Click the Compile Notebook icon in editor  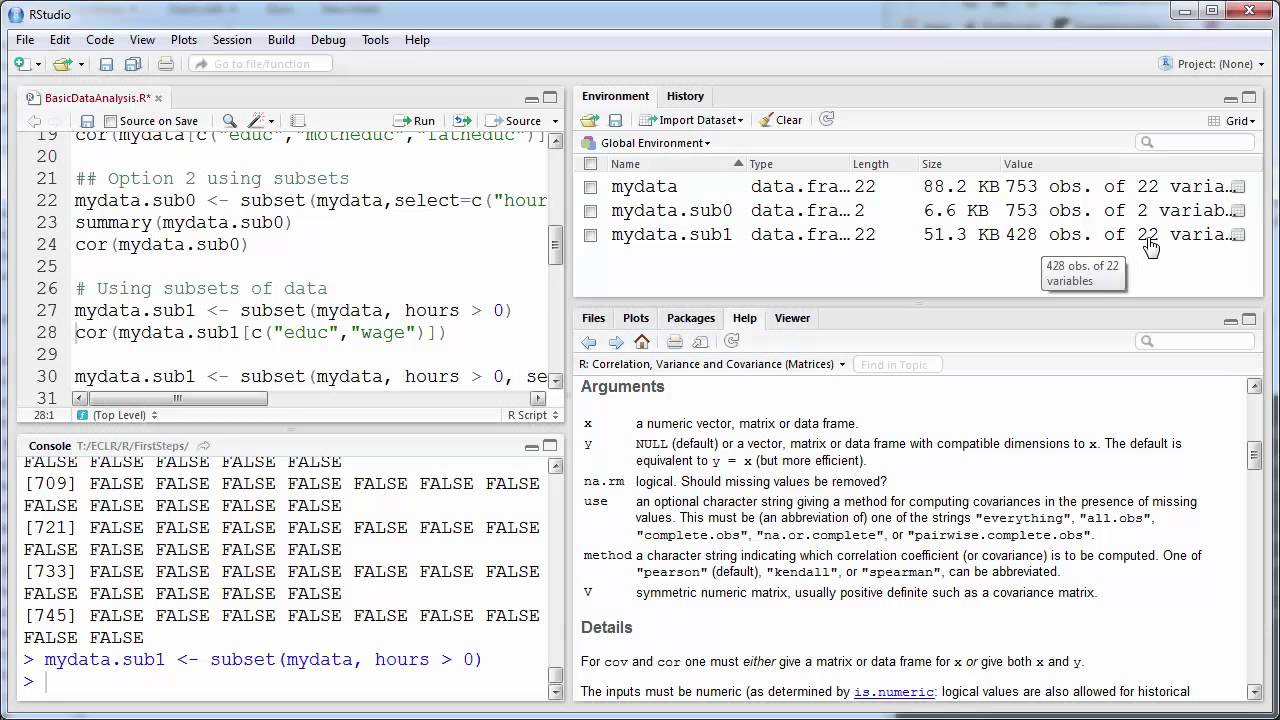click(x=298, y=121)
